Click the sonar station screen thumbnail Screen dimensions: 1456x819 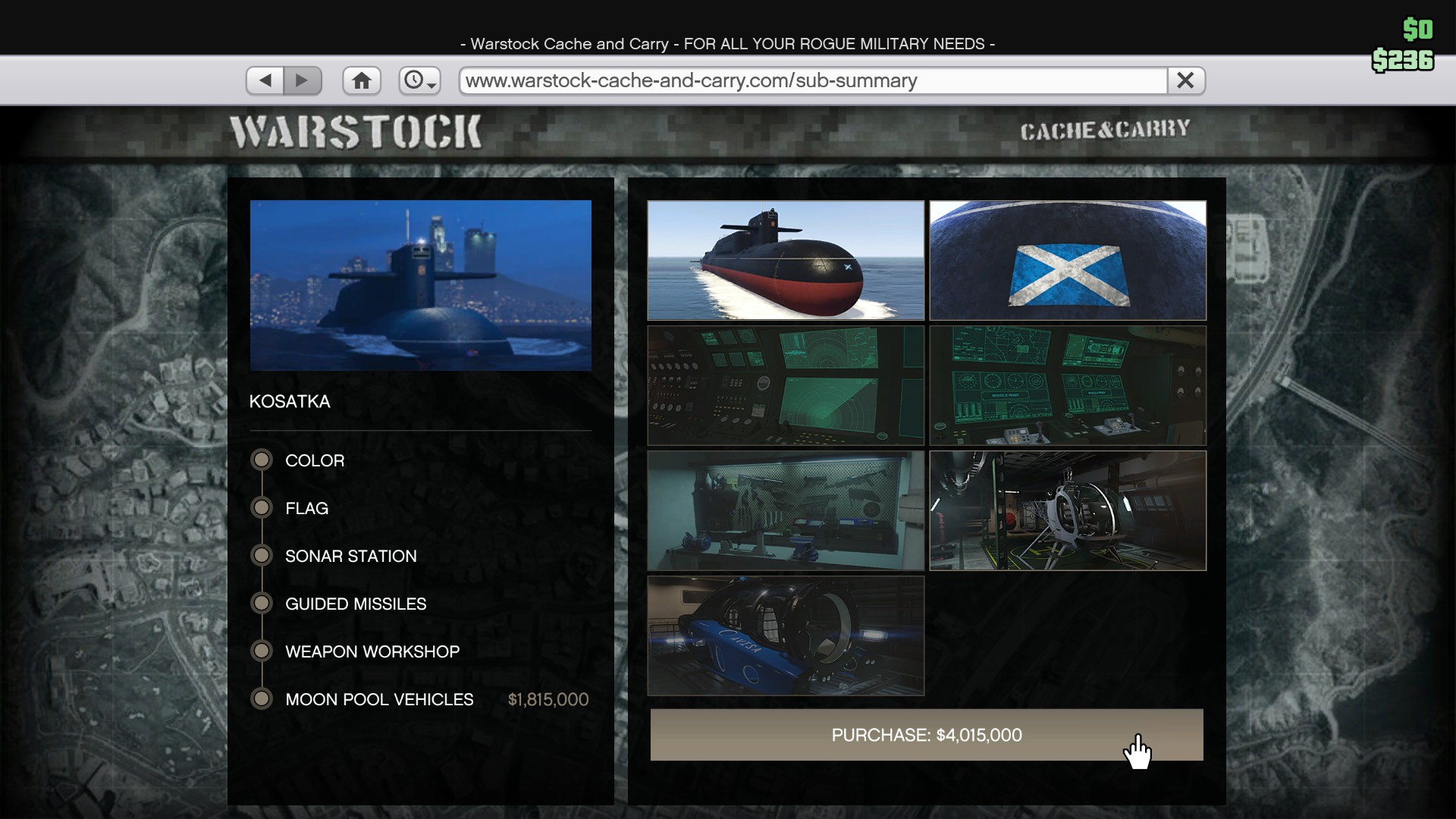786,385
